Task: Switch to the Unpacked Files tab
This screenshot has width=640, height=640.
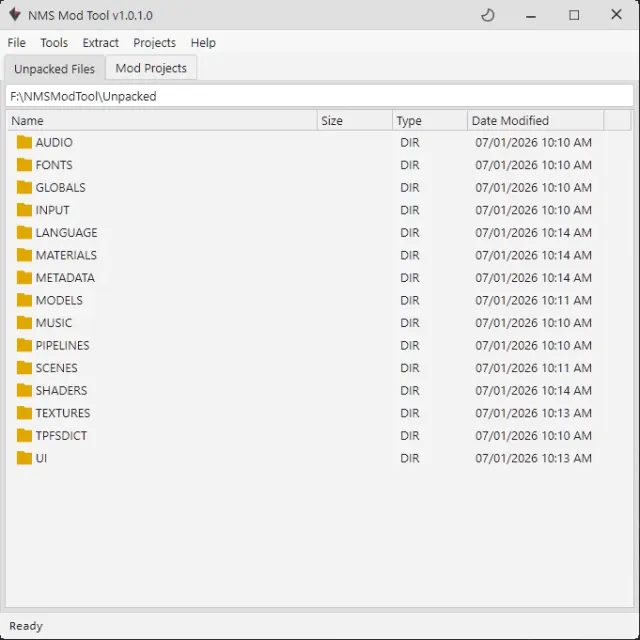Action: point(54,69)
